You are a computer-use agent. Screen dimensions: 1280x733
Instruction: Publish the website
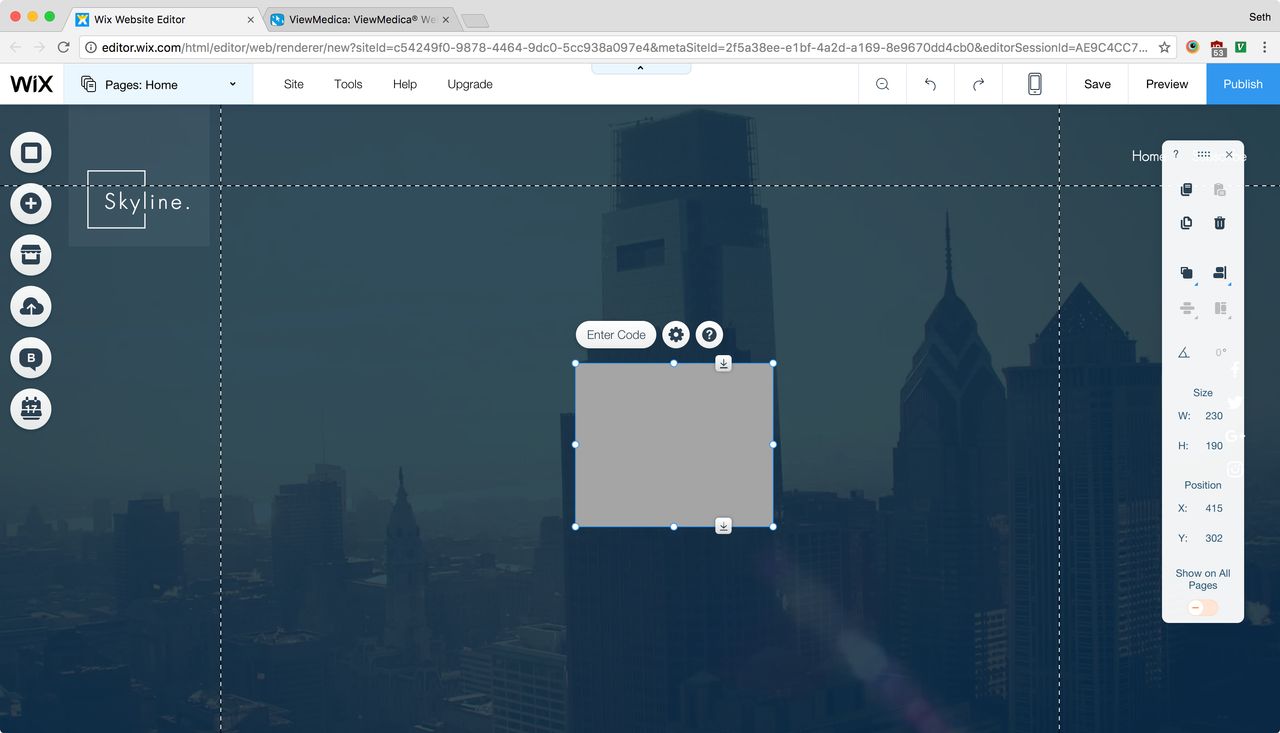[1242, 84]
